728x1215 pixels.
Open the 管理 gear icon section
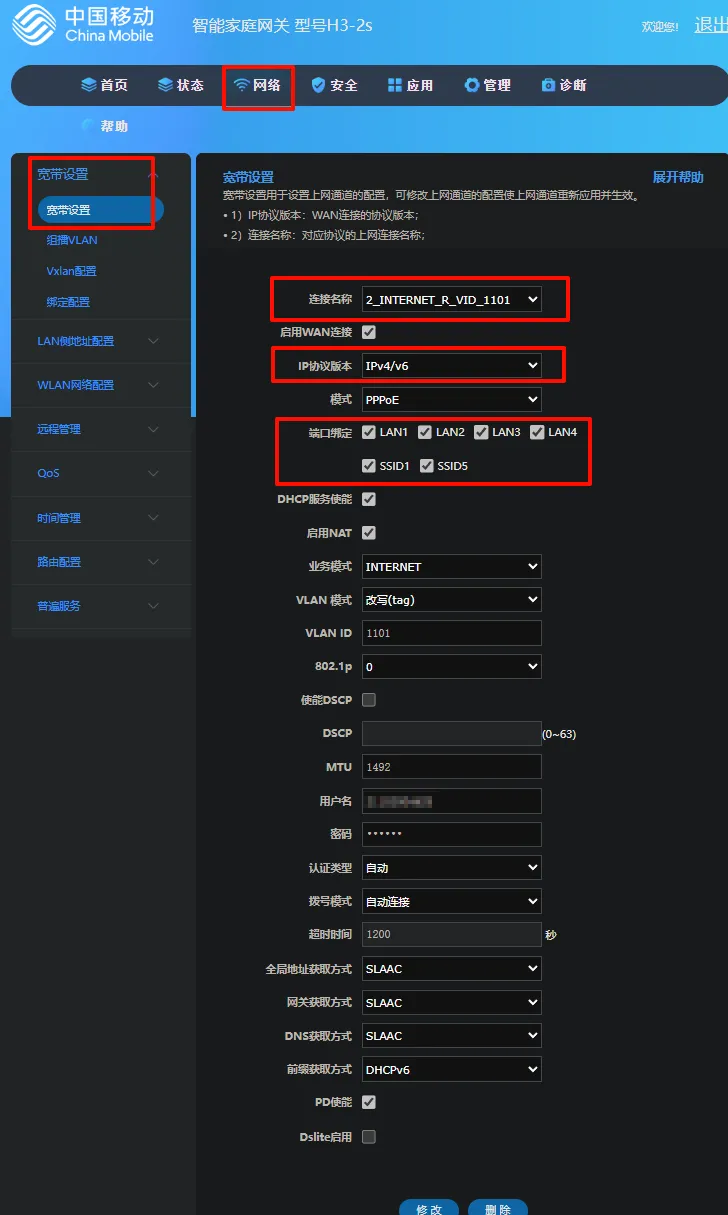coord(472,85)
